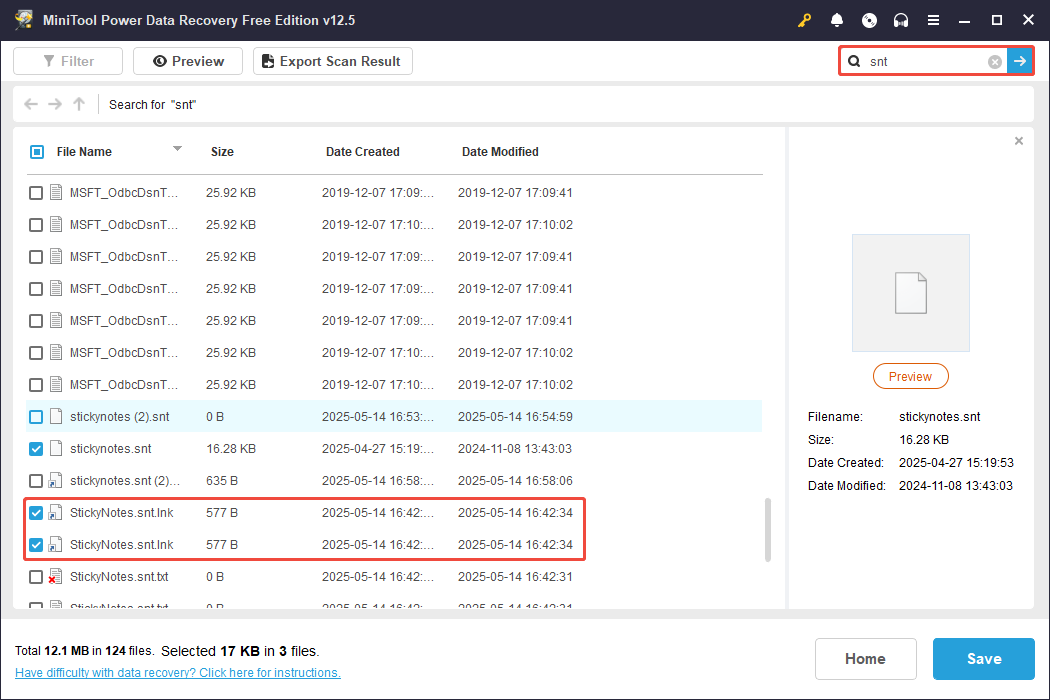
Task: Open the notification bell
Action: pos(837,20)
